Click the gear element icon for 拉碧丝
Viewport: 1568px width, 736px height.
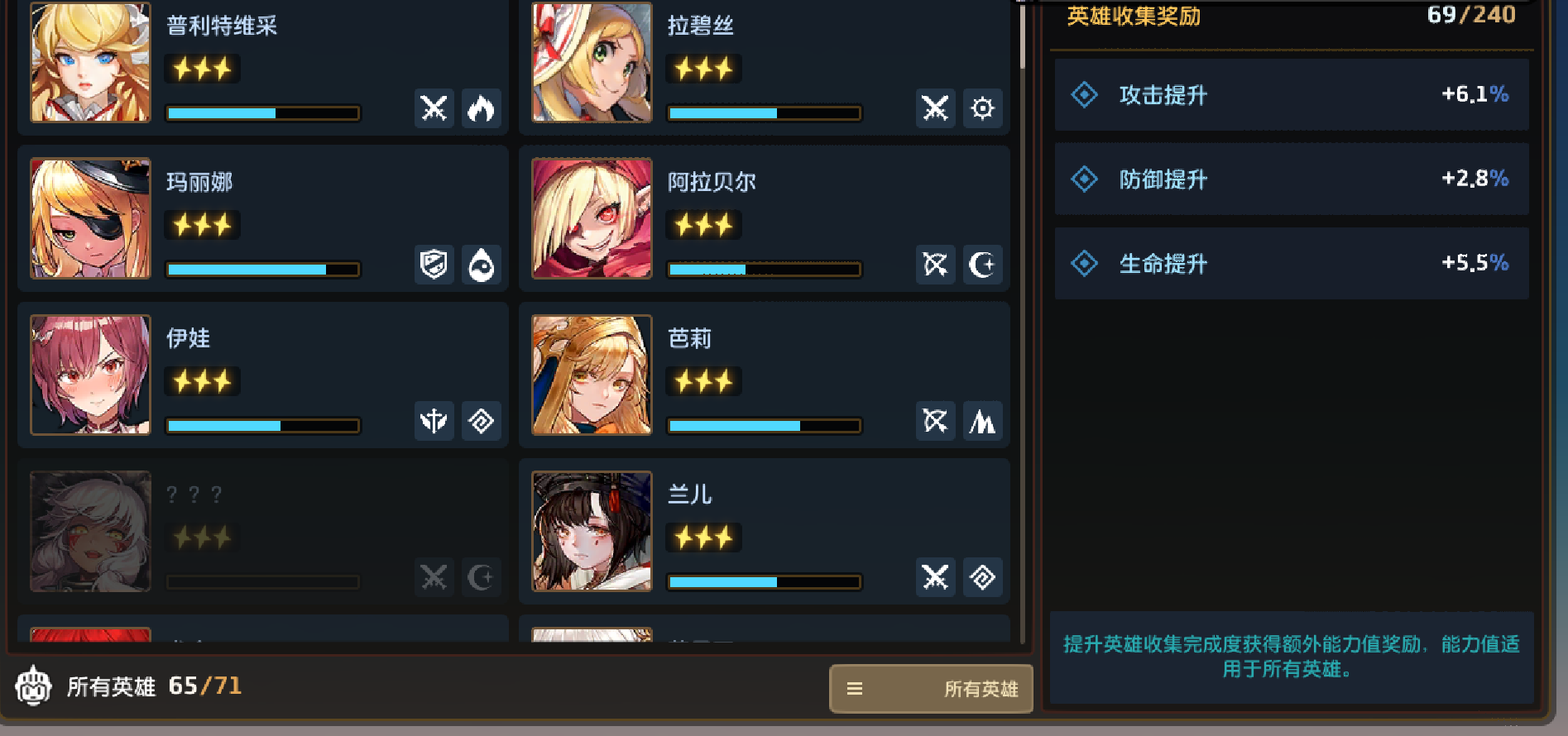coord(982,108)
